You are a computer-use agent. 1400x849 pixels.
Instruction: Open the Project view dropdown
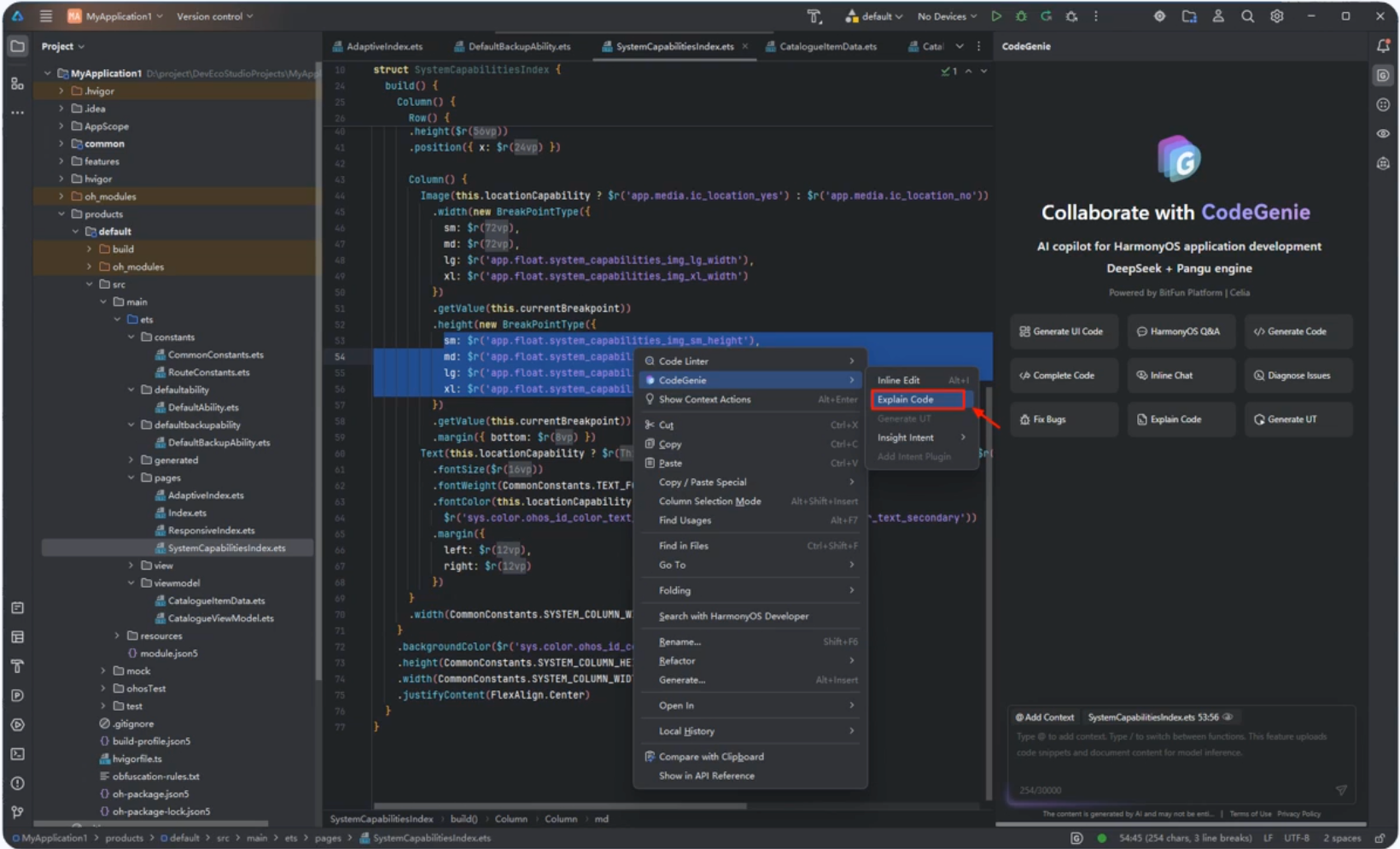63,46
